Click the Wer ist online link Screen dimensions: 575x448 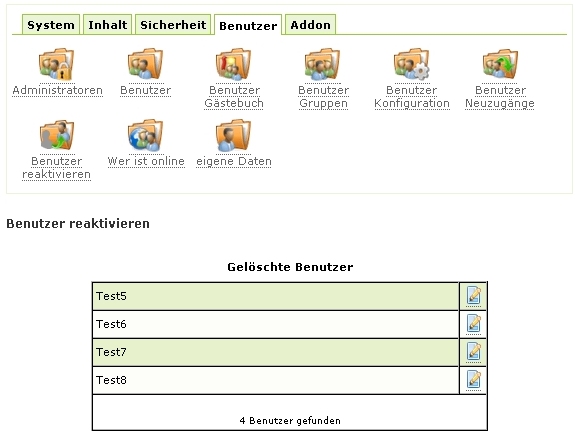pyautogui.click(x=146, y=161)
